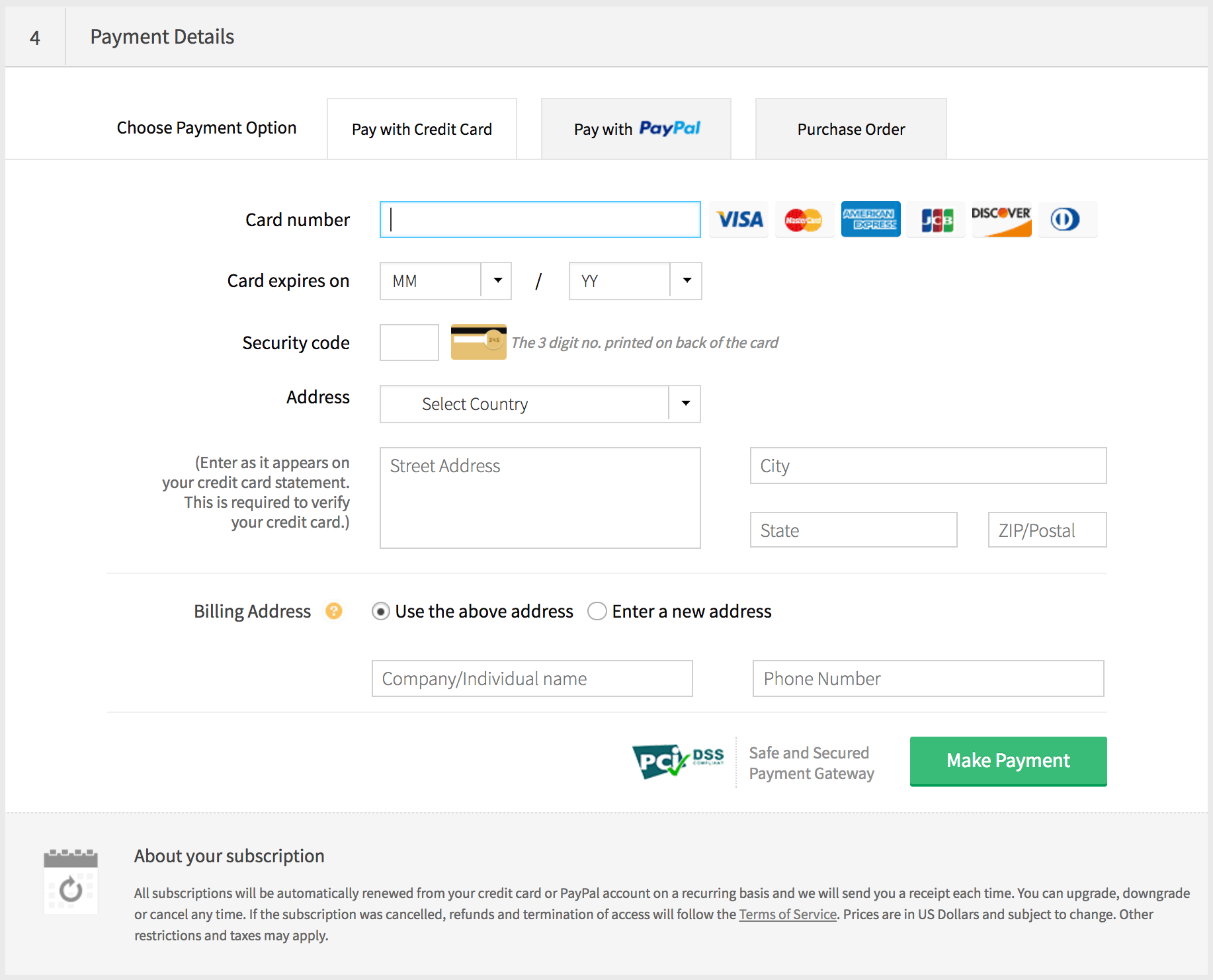
Task: Select 'Use the above address' radio button
Action: pos(381,611)
